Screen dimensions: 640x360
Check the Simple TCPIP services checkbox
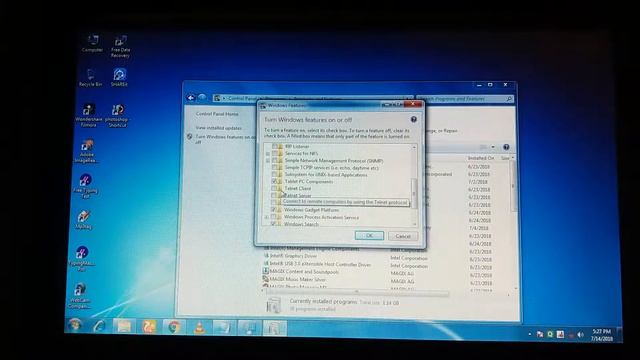(275, 167)
